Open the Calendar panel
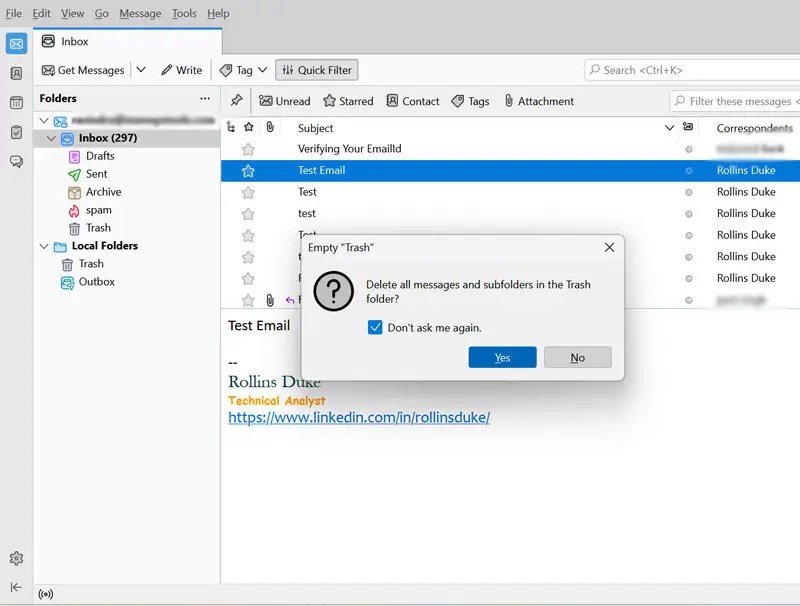Image resolution: width=800 pixels, height=606 pixels. [16, 104]
